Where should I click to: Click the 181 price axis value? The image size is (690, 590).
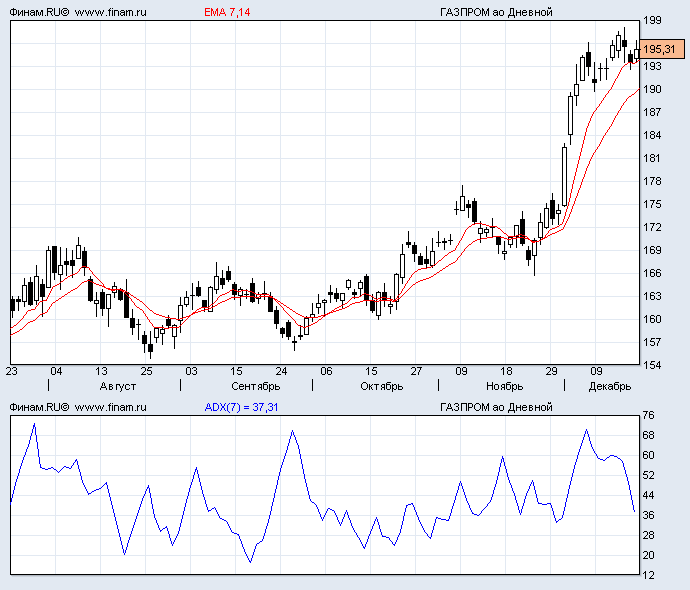(652, 158)
